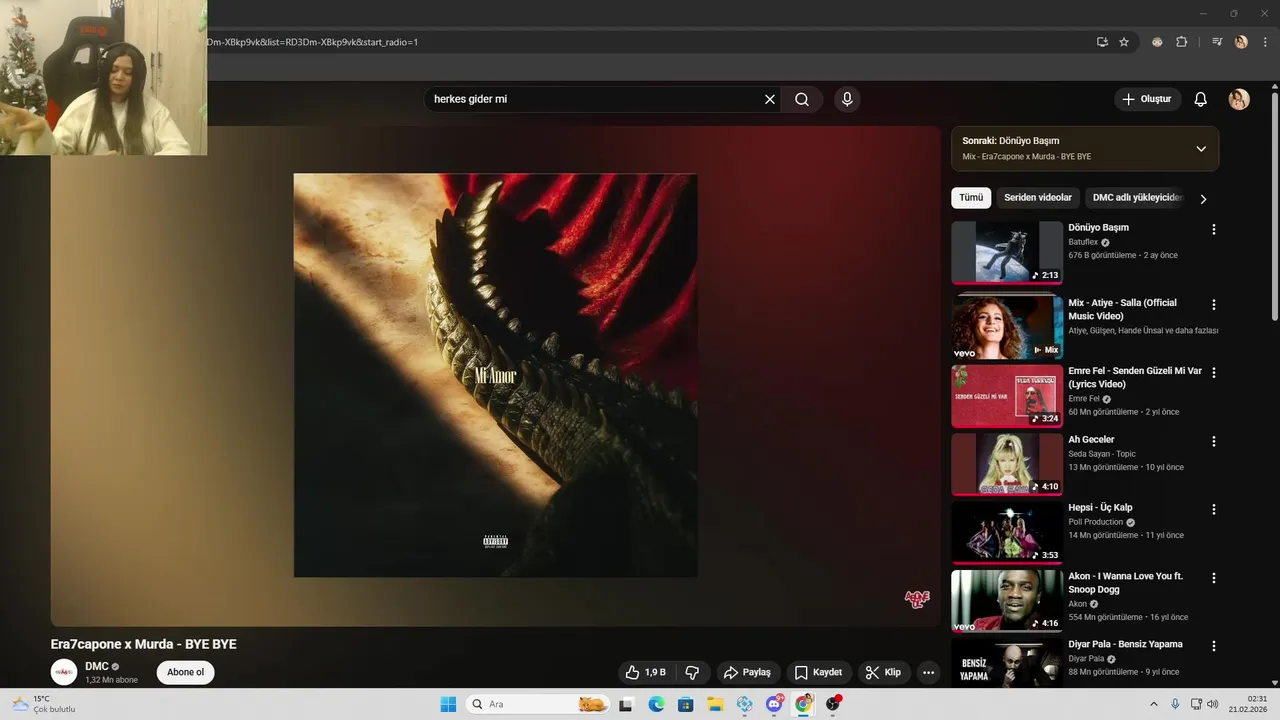
Task: Play Akon I Wanna Love You thumbnail
Action: tap(1007, 601)
